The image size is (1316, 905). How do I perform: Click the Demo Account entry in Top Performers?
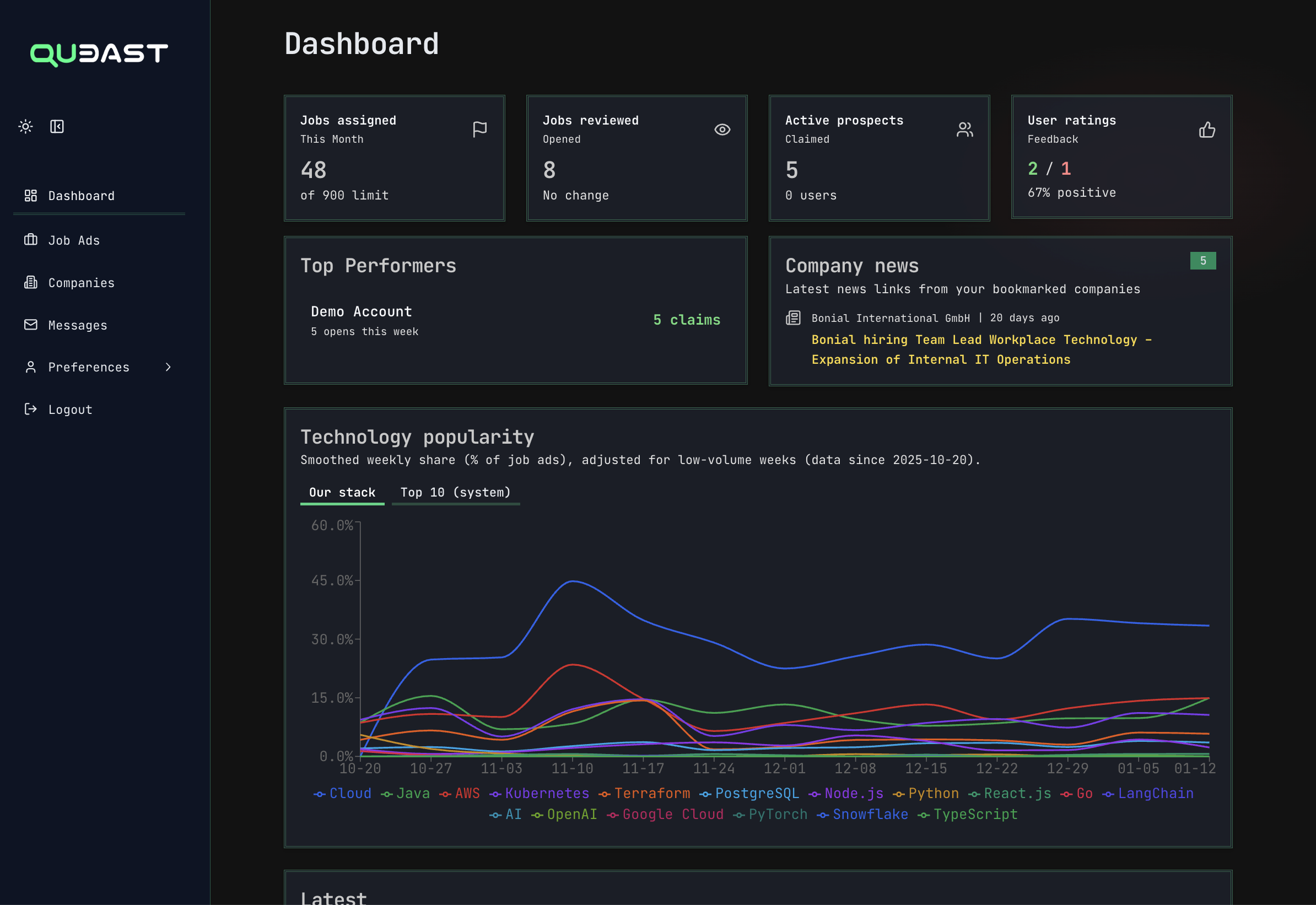[x=361, y=311]
